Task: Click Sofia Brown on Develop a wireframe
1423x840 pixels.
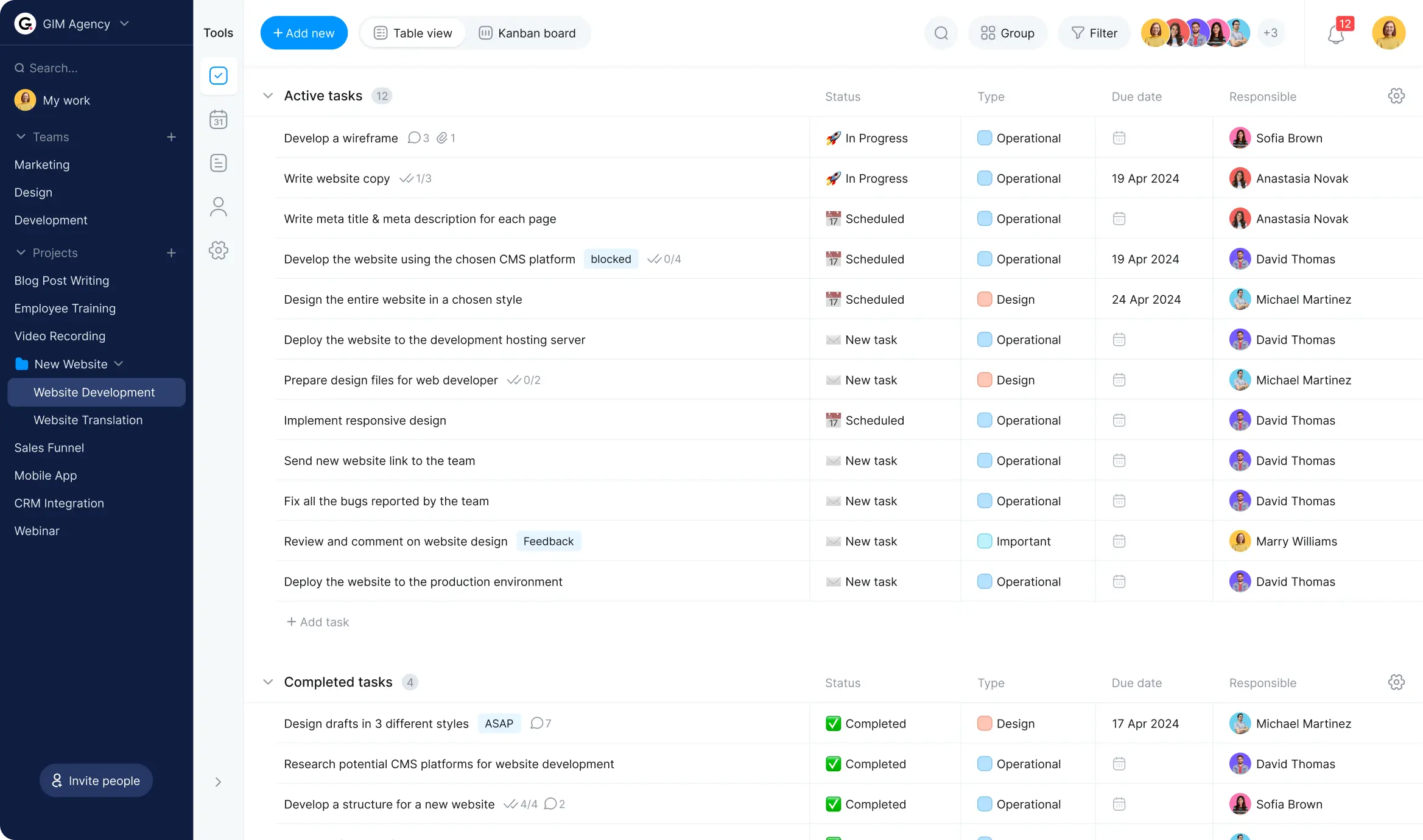Action: coord(1276,138)
